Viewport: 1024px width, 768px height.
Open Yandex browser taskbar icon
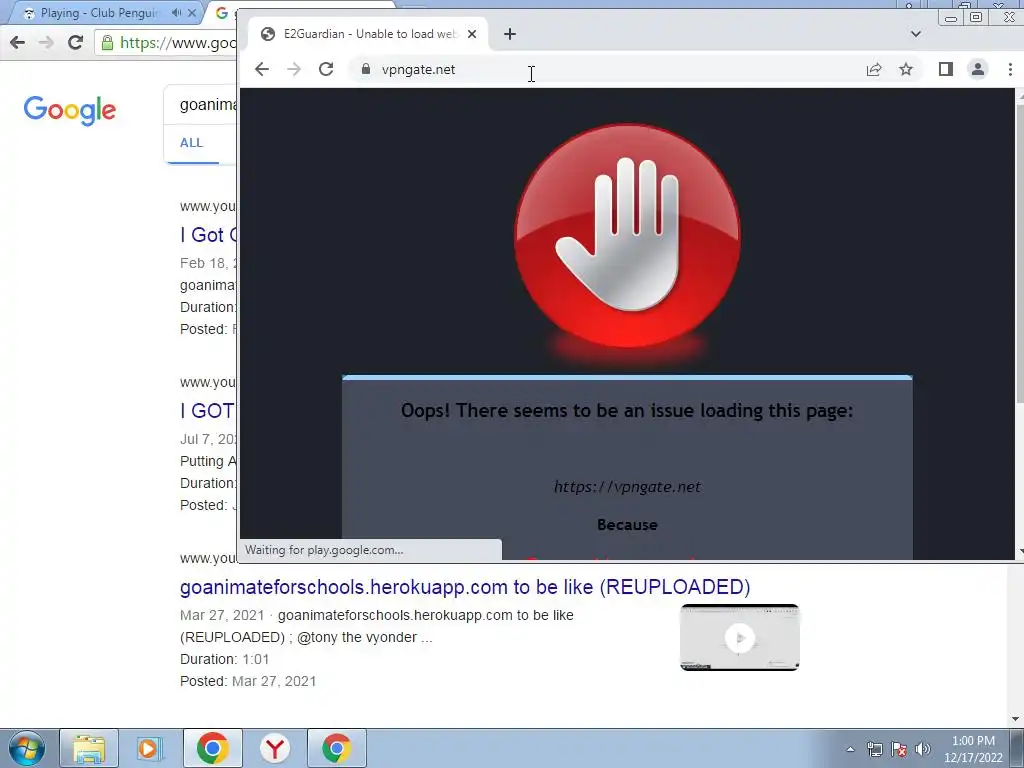click(274, 748)
